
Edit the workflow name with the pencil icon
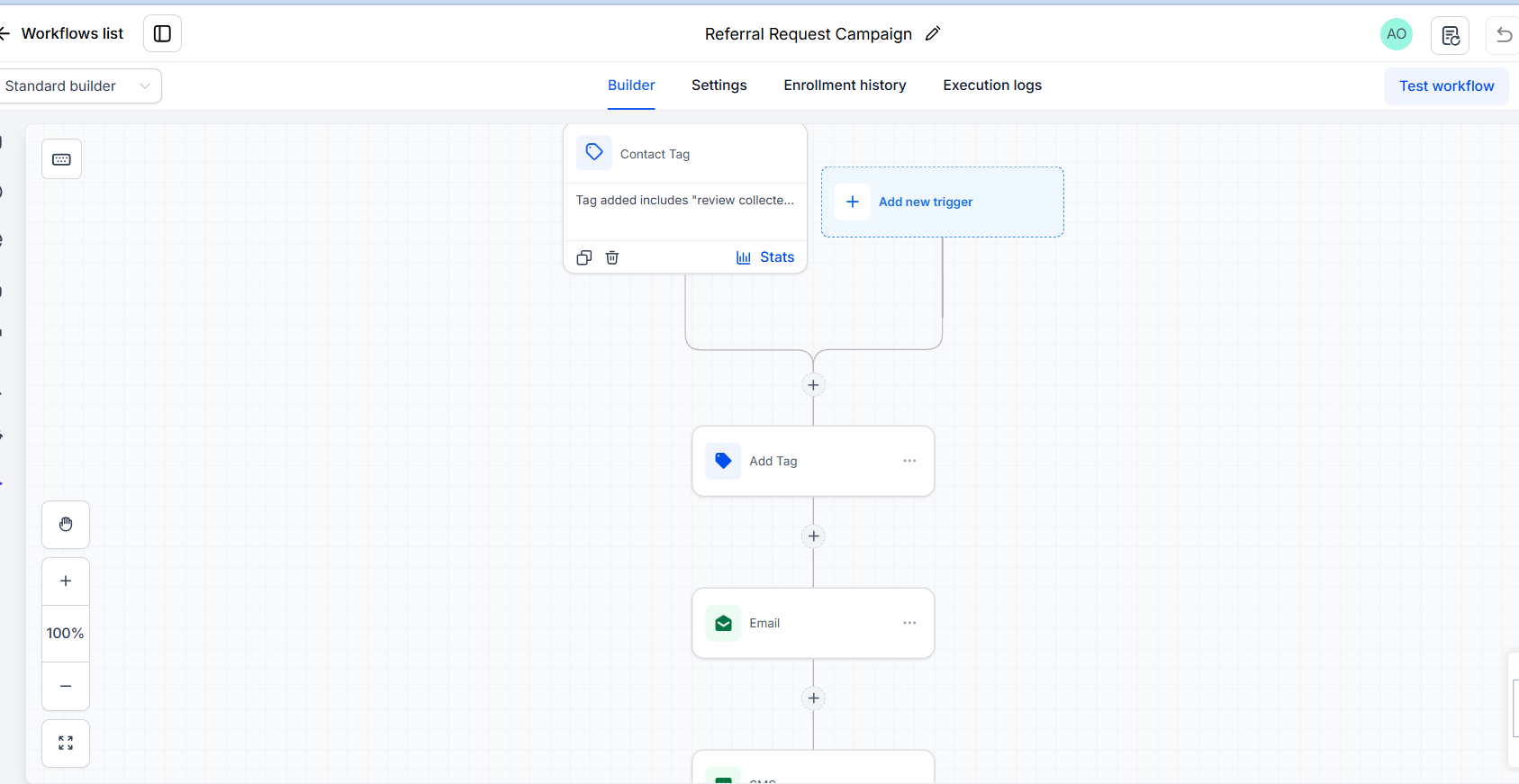click(x=933, y=33)
